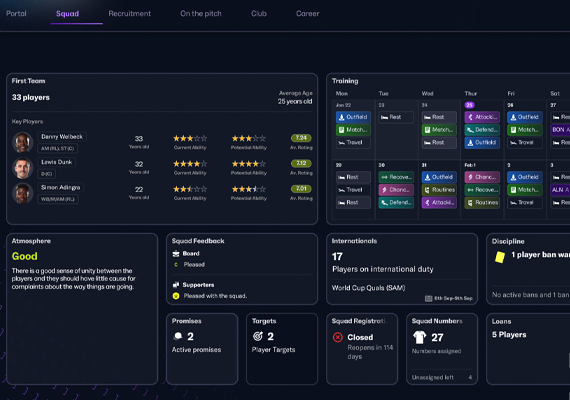Click Dunk's 7.12 average rating badge

(301, 163)
